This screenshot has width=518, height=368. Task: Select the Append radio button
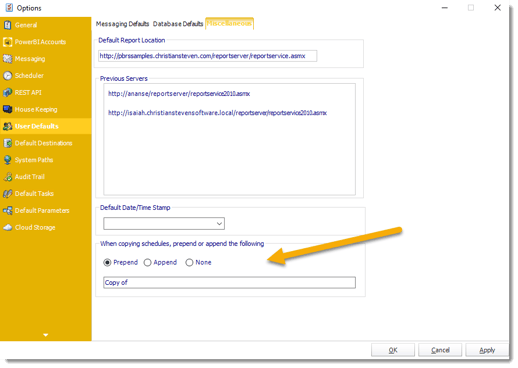tap(147, 263)
